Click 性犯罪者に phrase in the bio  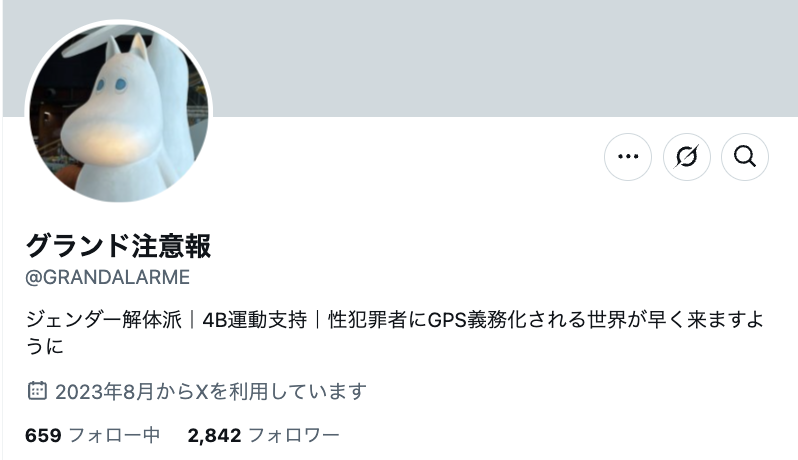pos(378,320)
